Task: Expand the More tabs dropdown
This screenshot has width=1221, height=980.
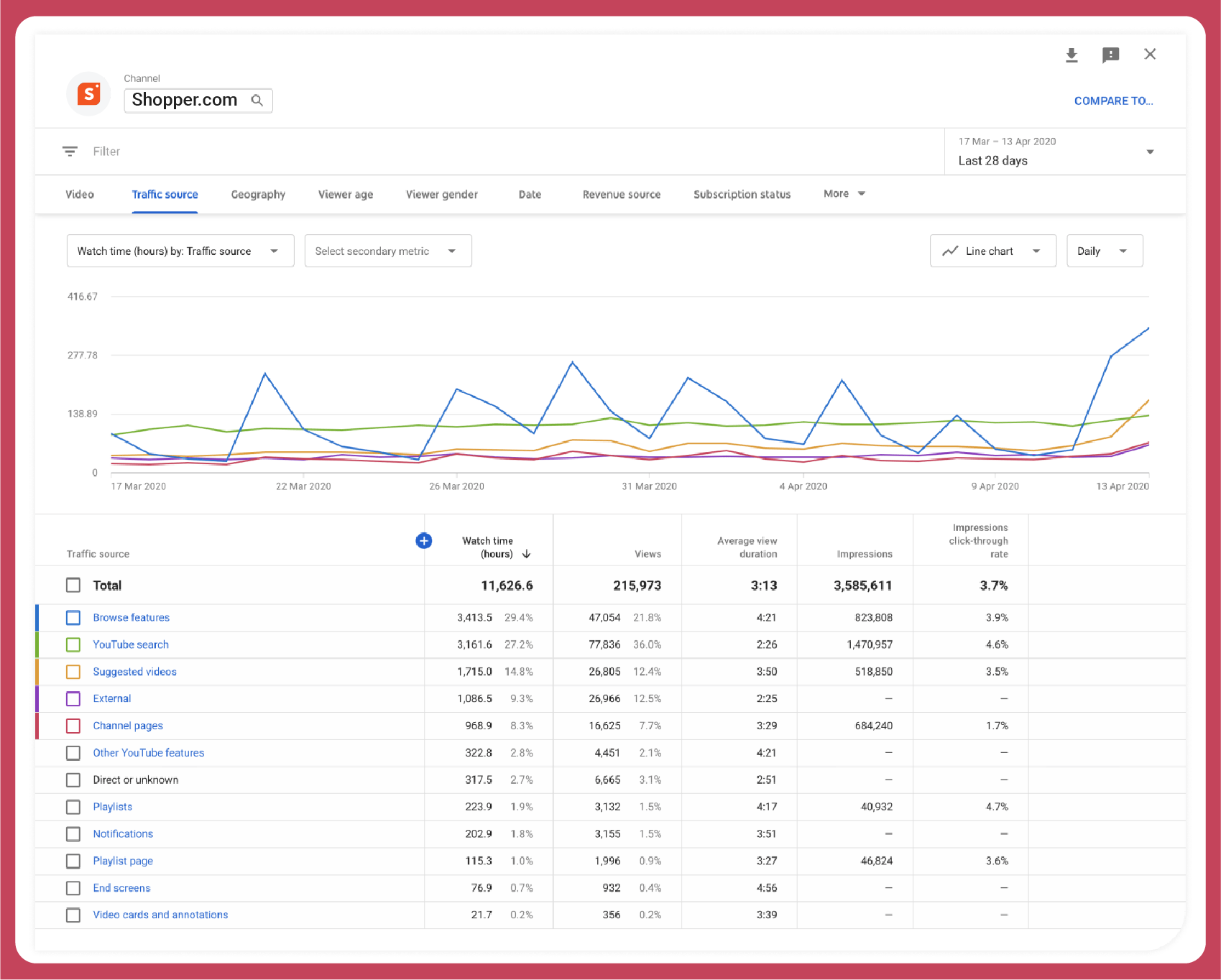Action: (844, 194)
